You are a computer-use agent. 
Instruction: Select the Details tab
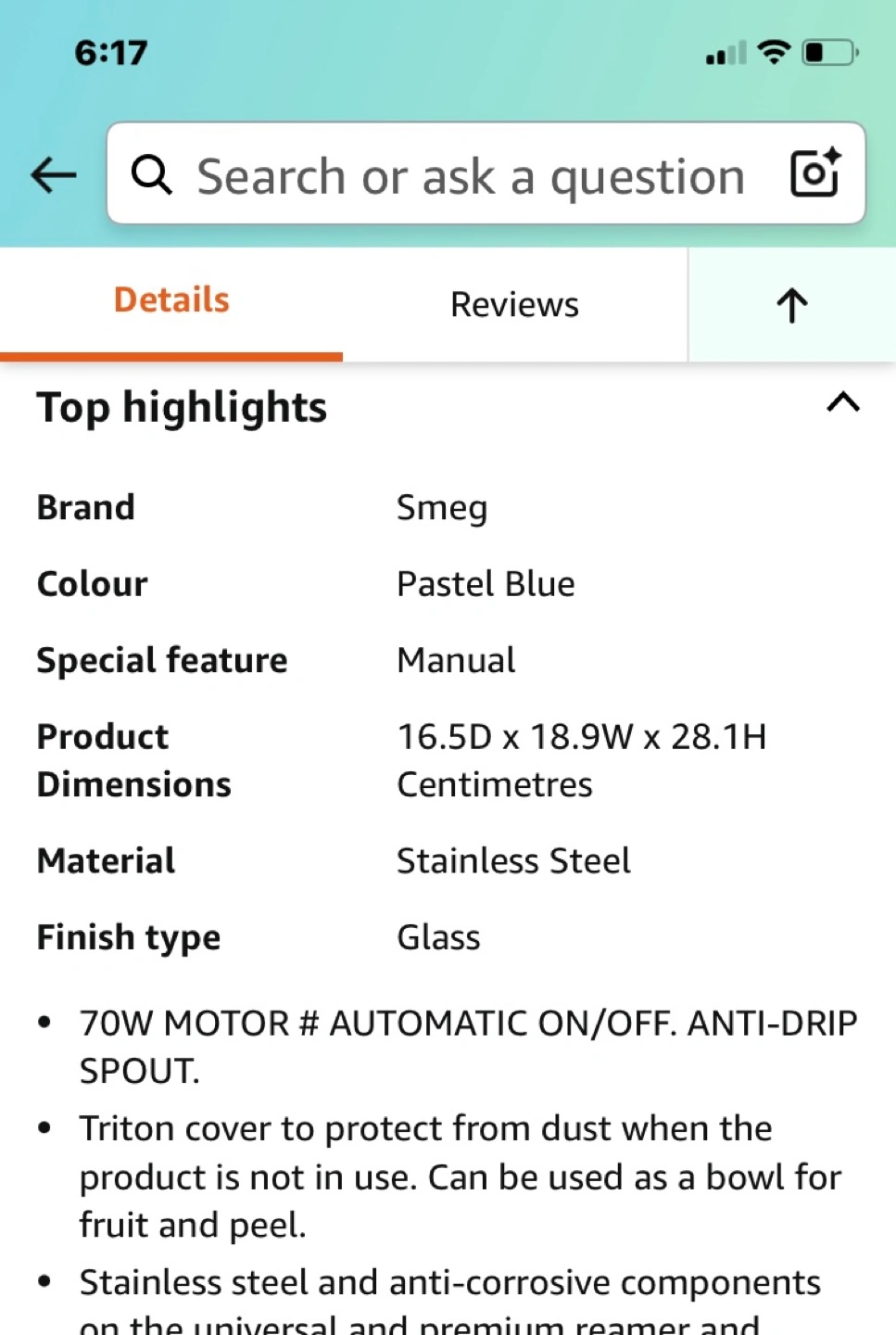(171, 300)
